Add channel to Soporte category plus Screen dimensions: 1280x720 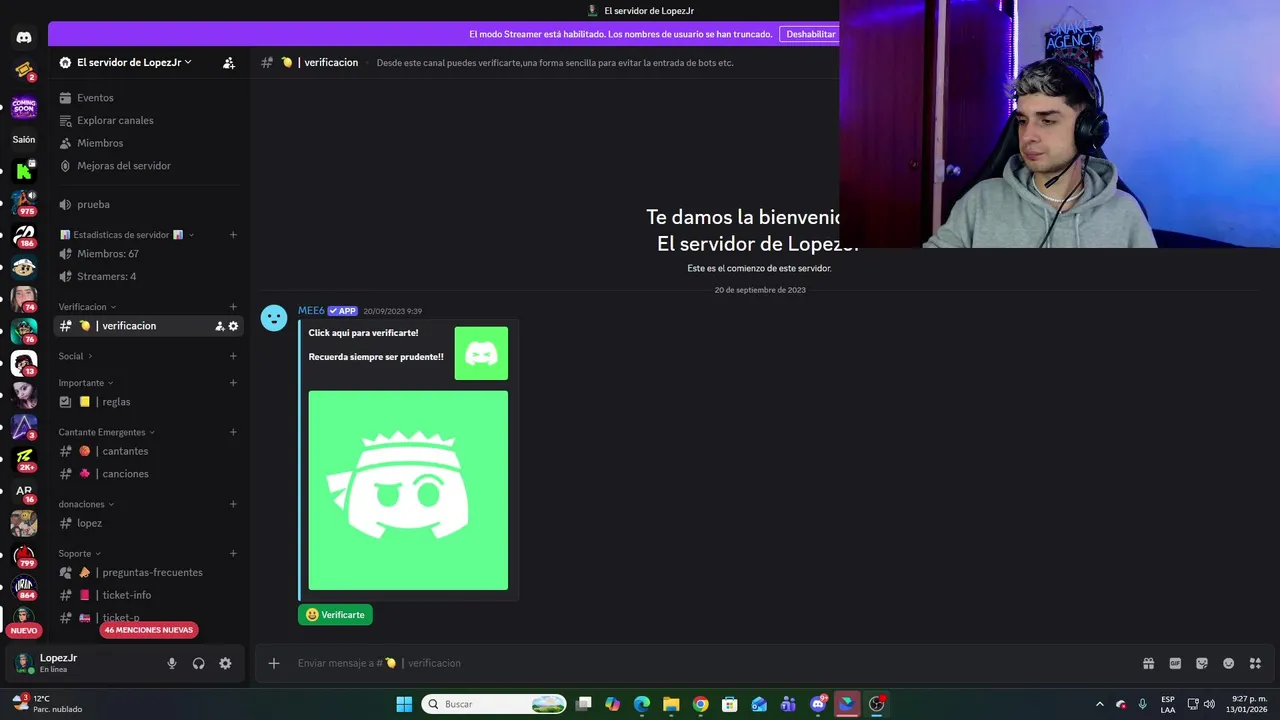(x=233, y=553)
